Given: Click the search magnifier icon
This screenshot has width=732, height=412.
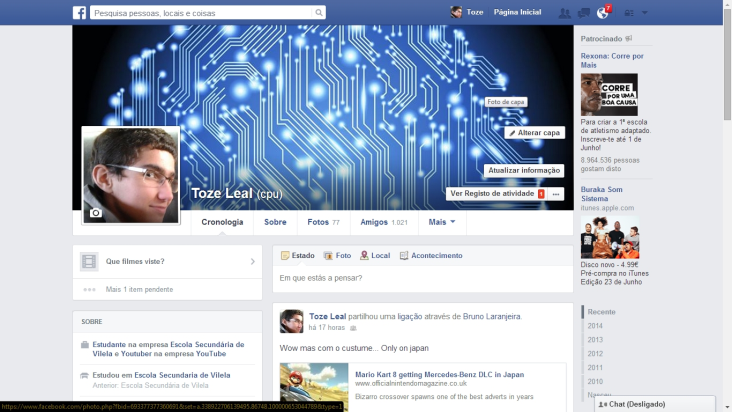Looking at the screenshot, I should click(318, 13).
